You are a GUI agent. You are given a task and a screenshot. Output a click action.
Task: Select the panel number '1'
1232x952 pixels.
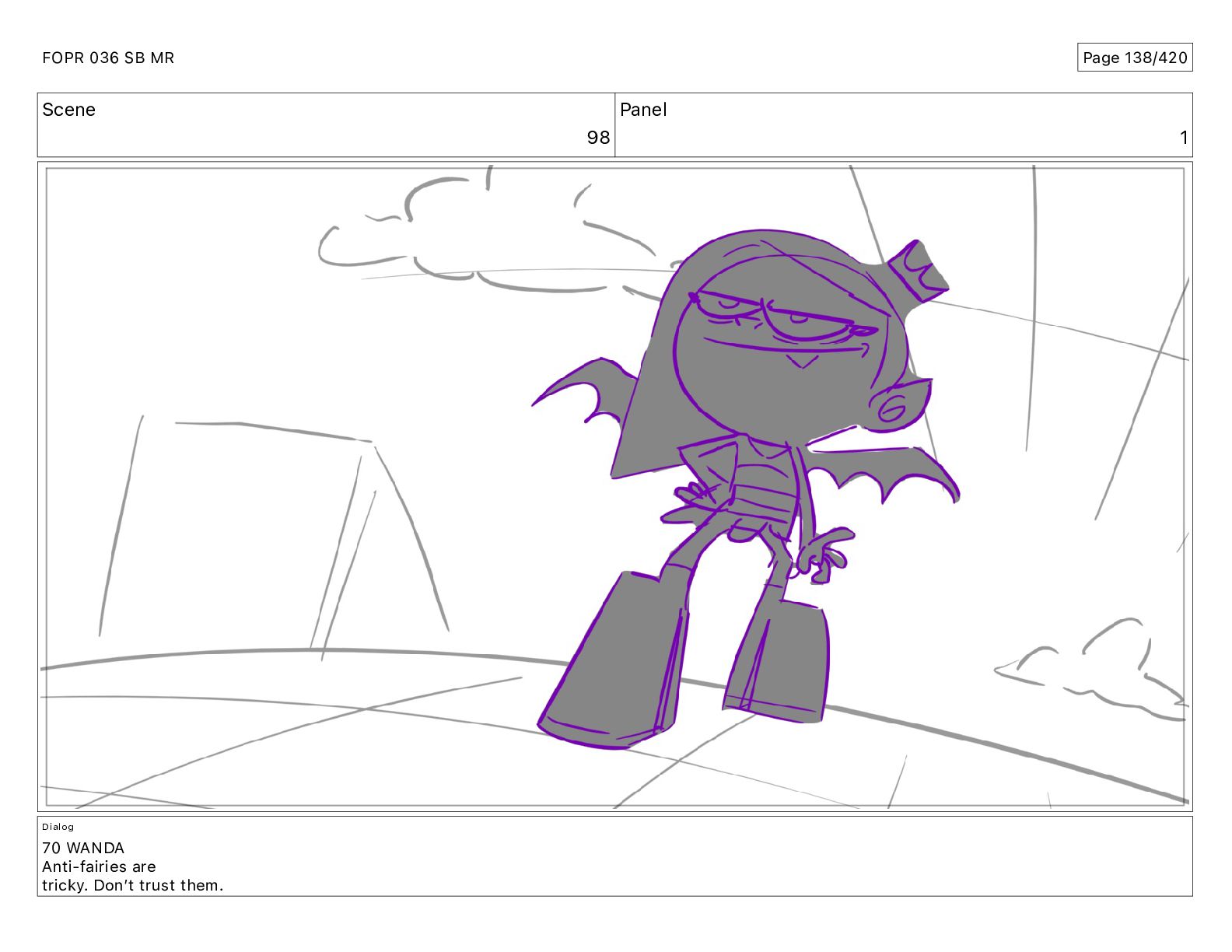pos(1184,138)
